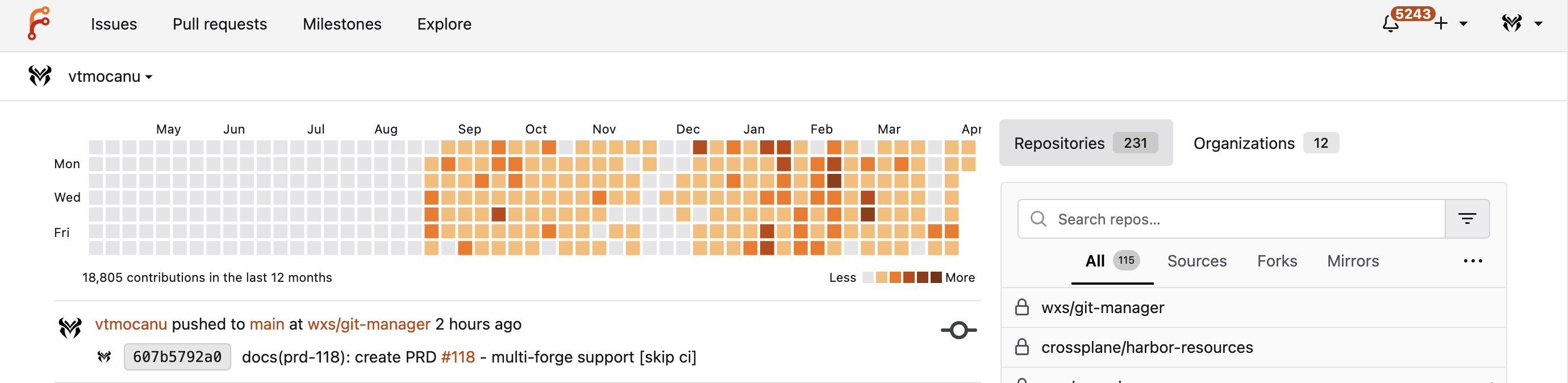Open issue #118 from the commit message
This screenshot has width=1568, height=383.
pyautogui.click(x=457, y=357)
